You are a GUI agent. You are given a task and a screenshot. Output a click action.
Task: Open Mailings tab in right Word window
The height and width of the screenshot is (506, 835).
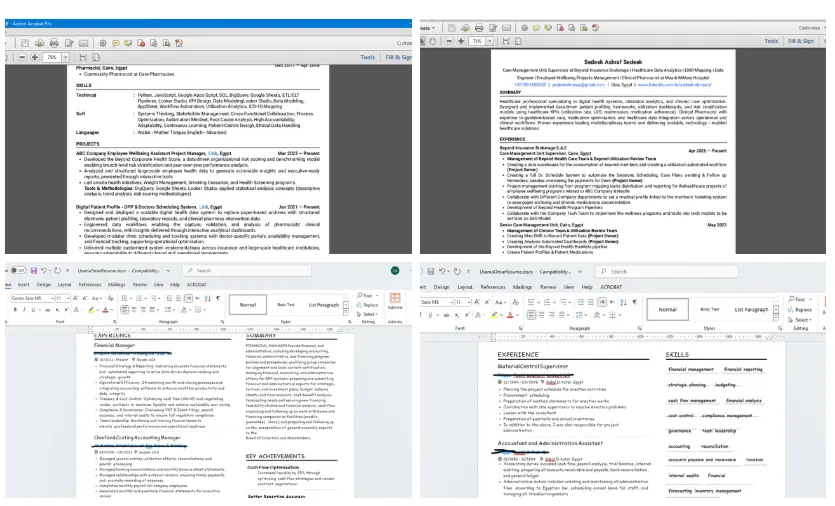coord(522,287)
